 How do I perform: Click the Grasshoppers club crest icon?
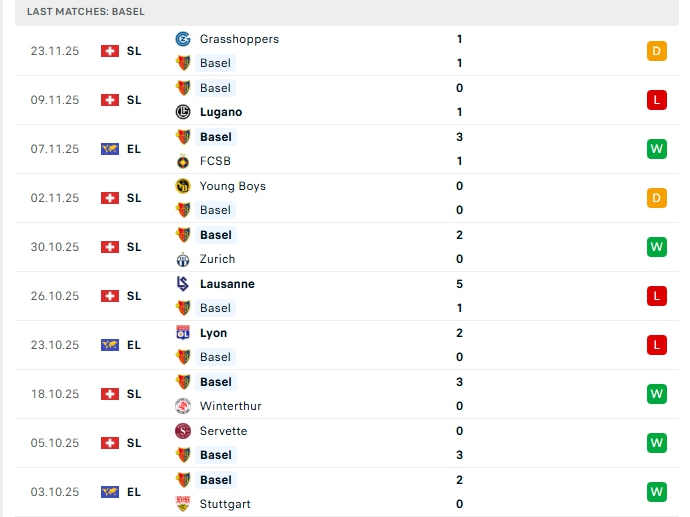[183, 39]
